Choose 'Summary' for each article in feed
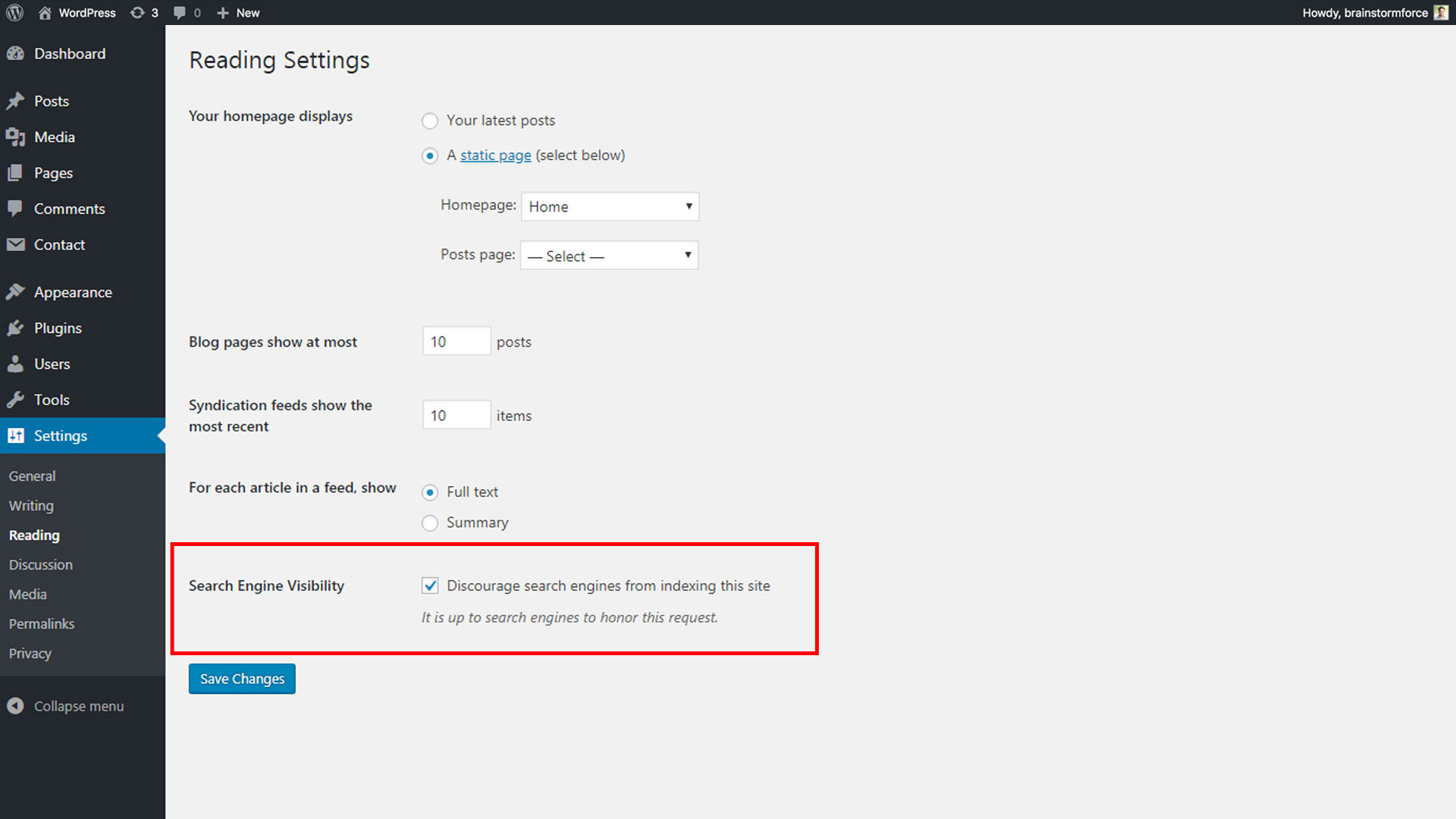Viewport: 1456px width, 819px height. click(x=430, y=522)
